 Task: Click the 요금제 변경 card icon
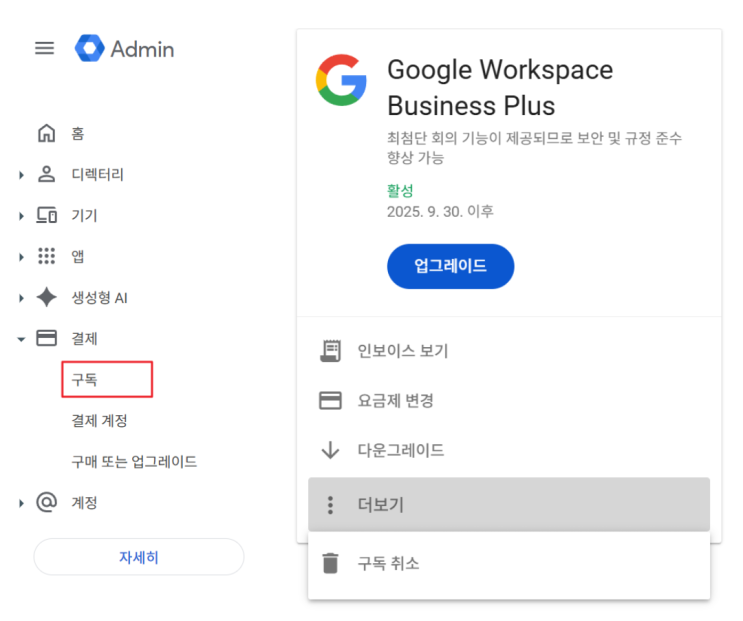[x=330, y=400]
